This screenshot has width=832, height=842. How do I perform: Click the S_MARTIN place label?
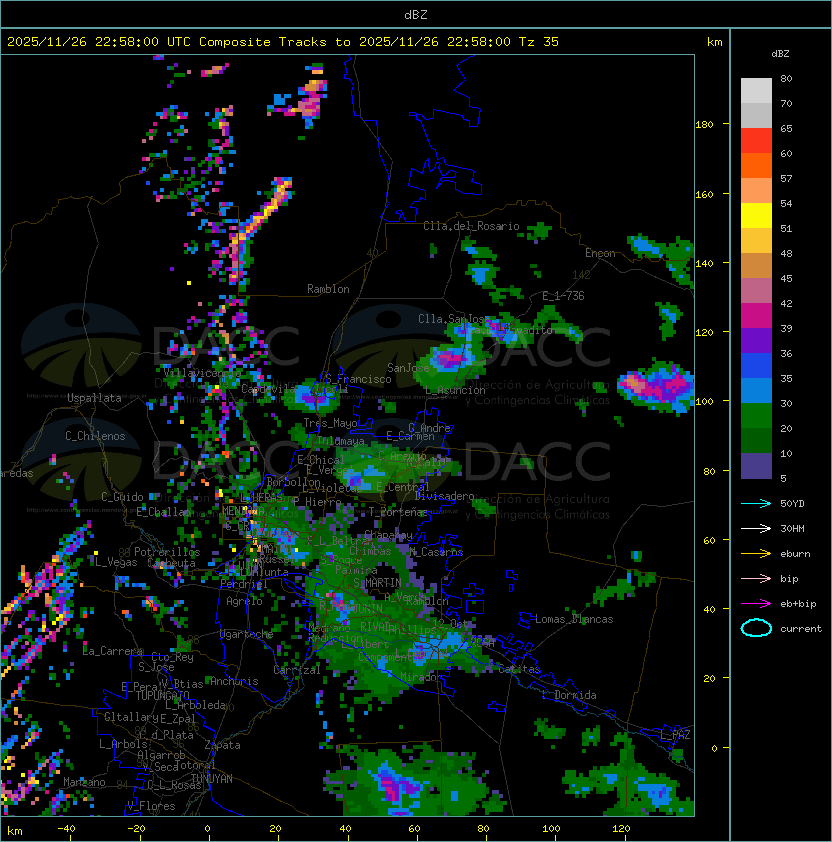point(377,583)
